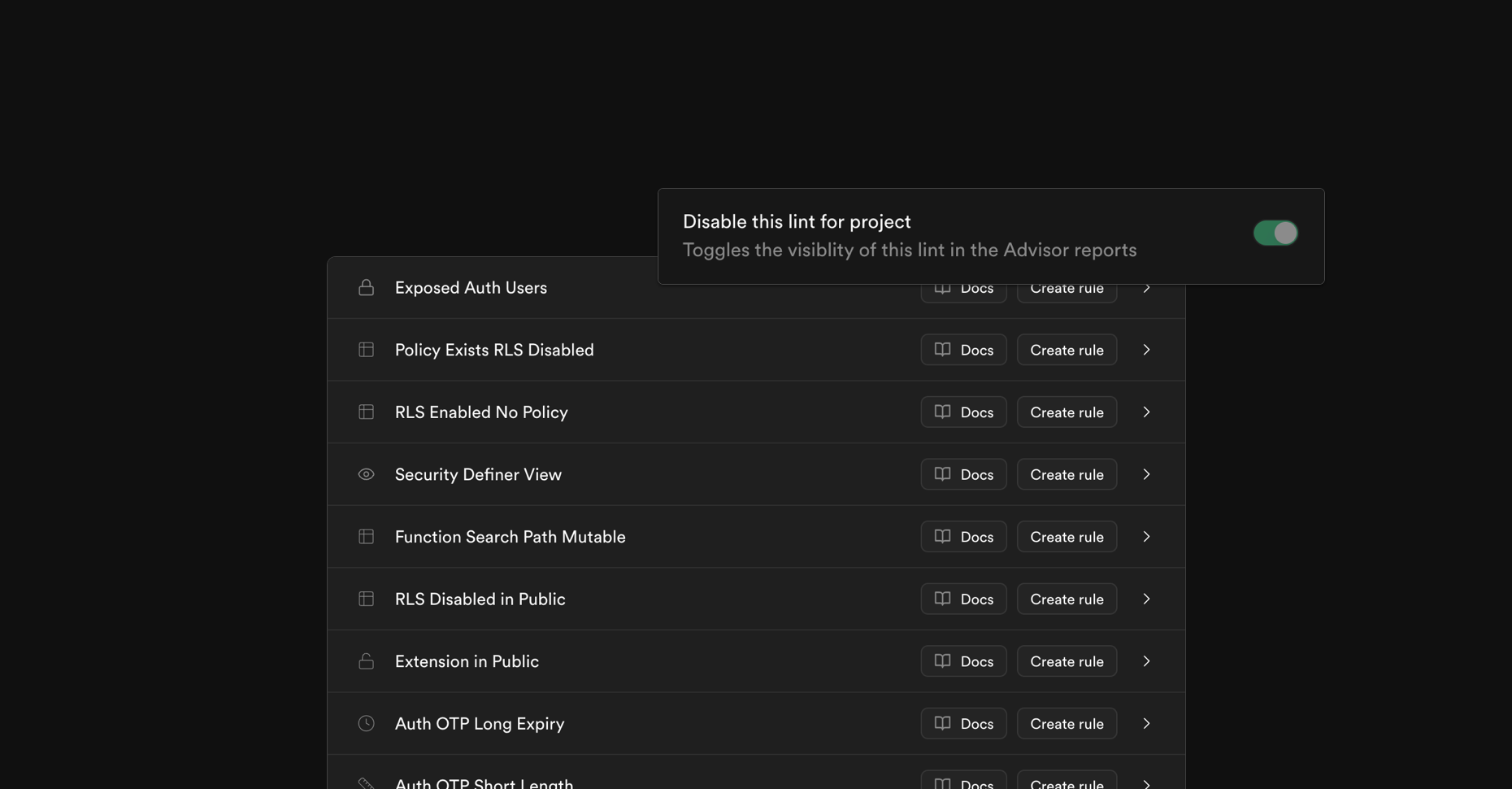The image size is (1512, 789).
Task: Create rule for Security Definer View
Action: 1067,474
